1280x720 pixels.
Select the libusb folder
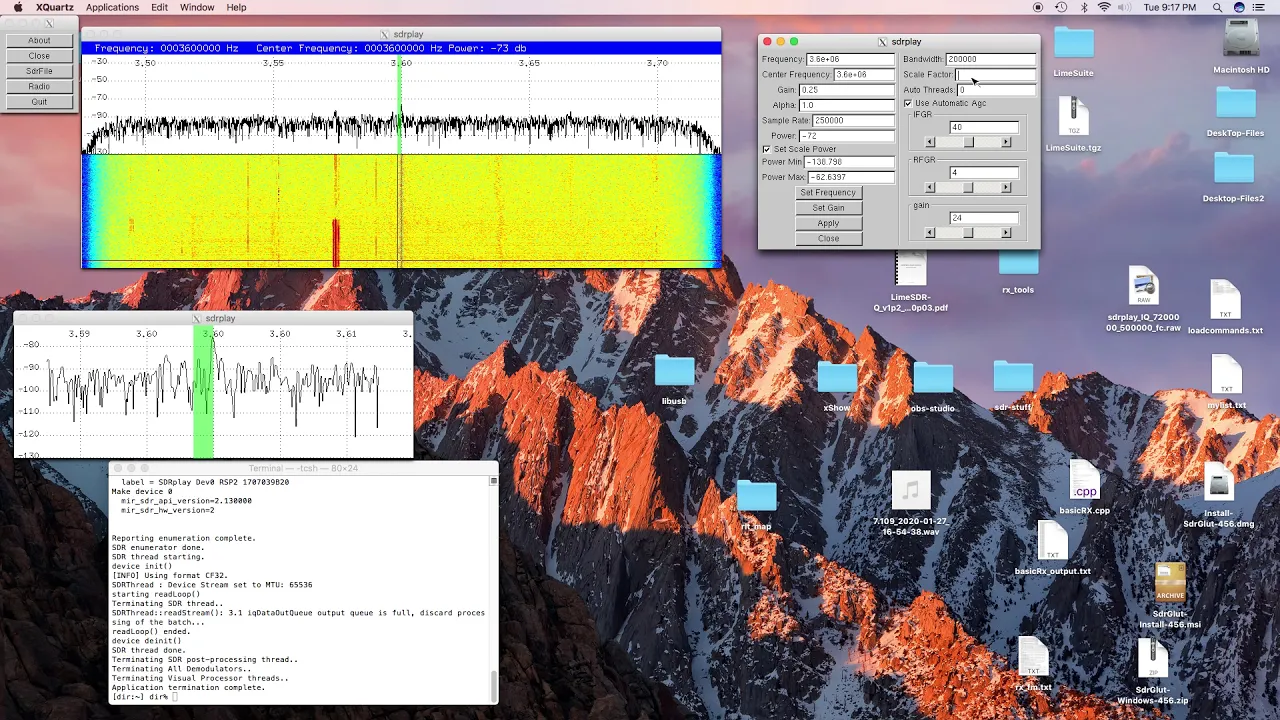tap(674, 372)
